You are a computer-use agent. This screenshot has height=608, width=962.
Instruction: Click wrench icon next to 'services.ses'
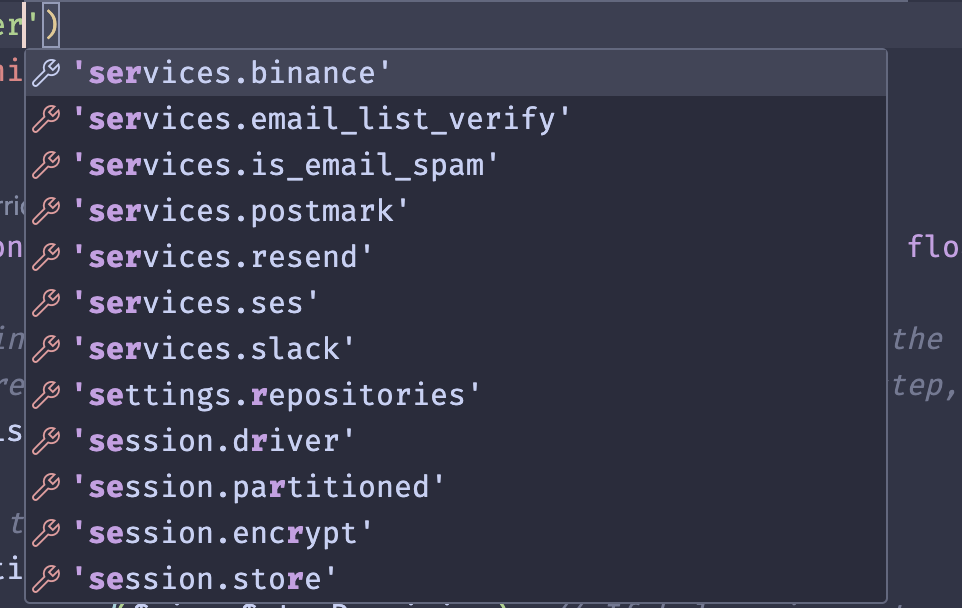pos(46,303)
